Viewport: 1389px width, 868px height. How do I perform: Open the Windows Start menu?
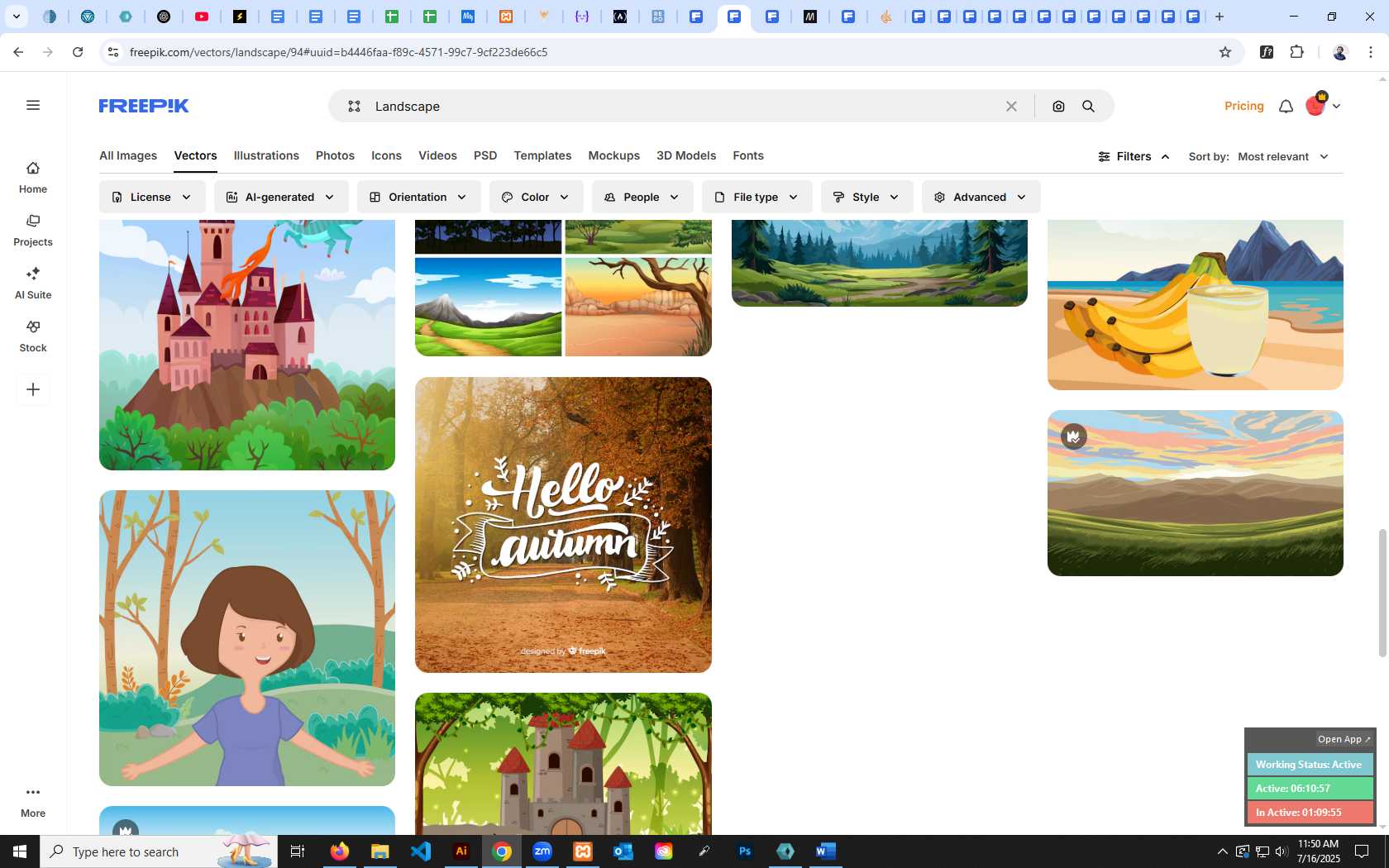[x=20, y=851]
